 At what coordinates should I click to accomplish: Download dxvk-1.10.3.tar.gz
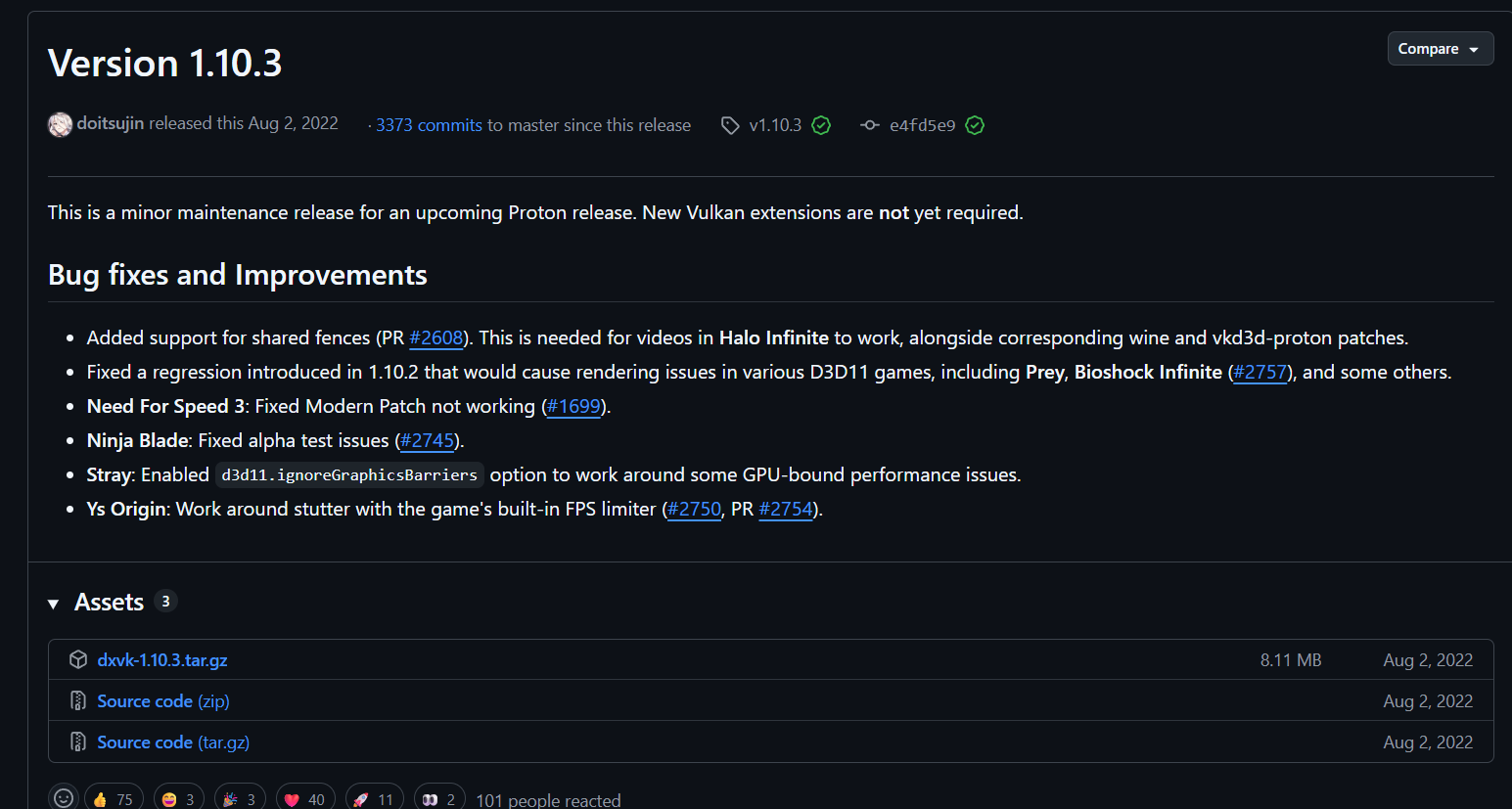(x=162, y=660)
